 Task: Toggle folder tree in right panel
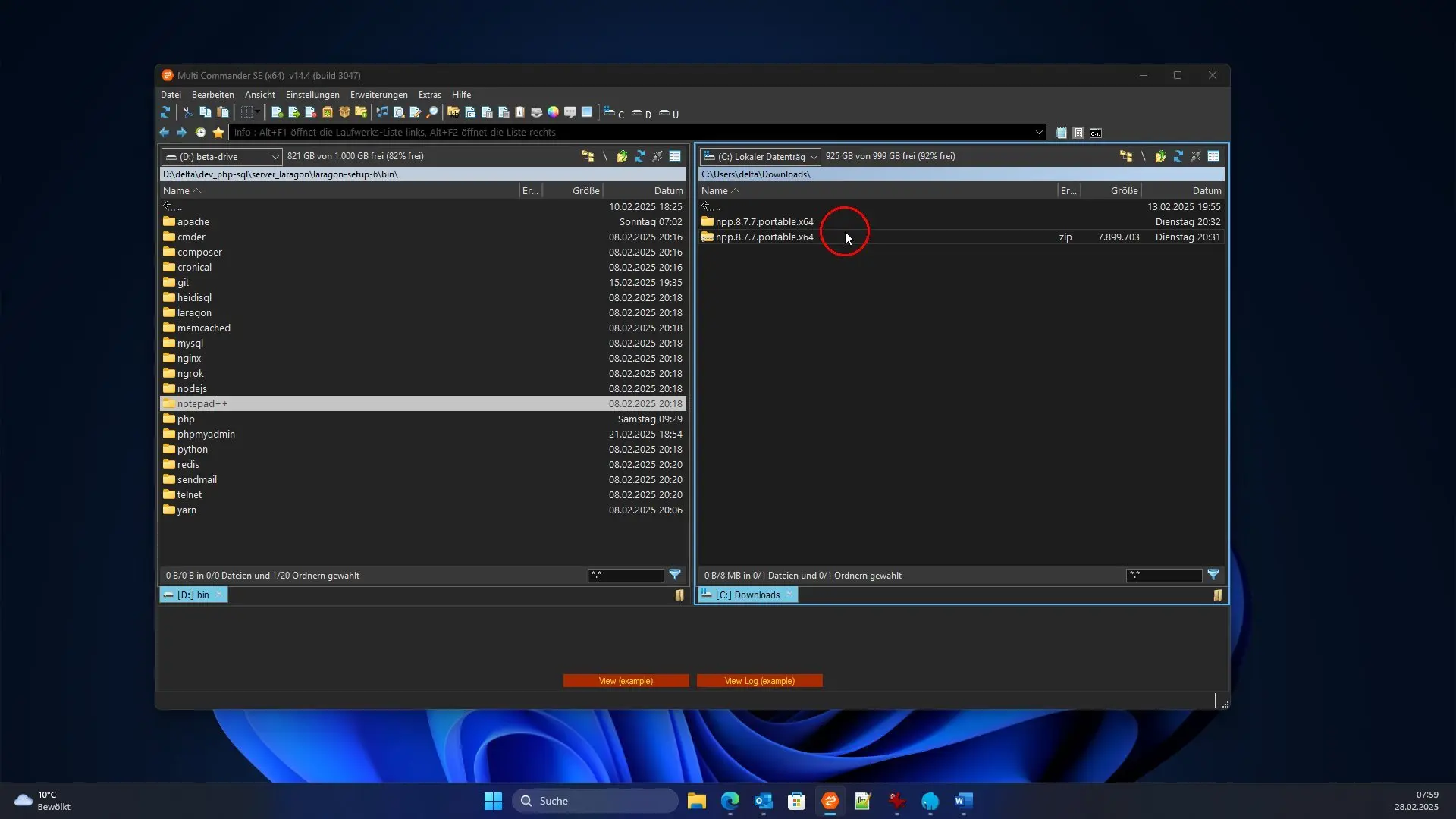point(1126,156)
